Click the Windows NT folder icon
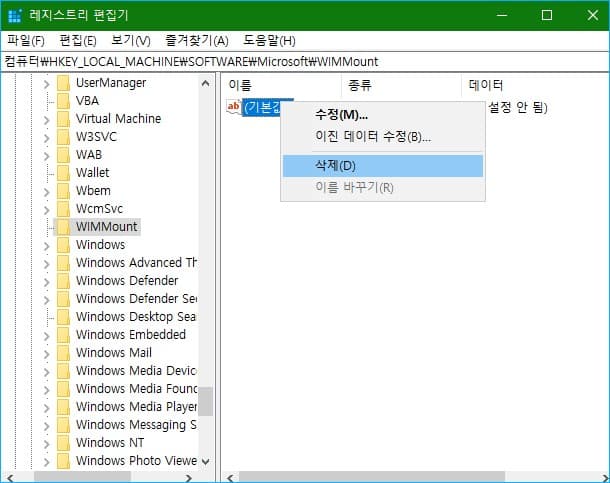 [63, 443]
